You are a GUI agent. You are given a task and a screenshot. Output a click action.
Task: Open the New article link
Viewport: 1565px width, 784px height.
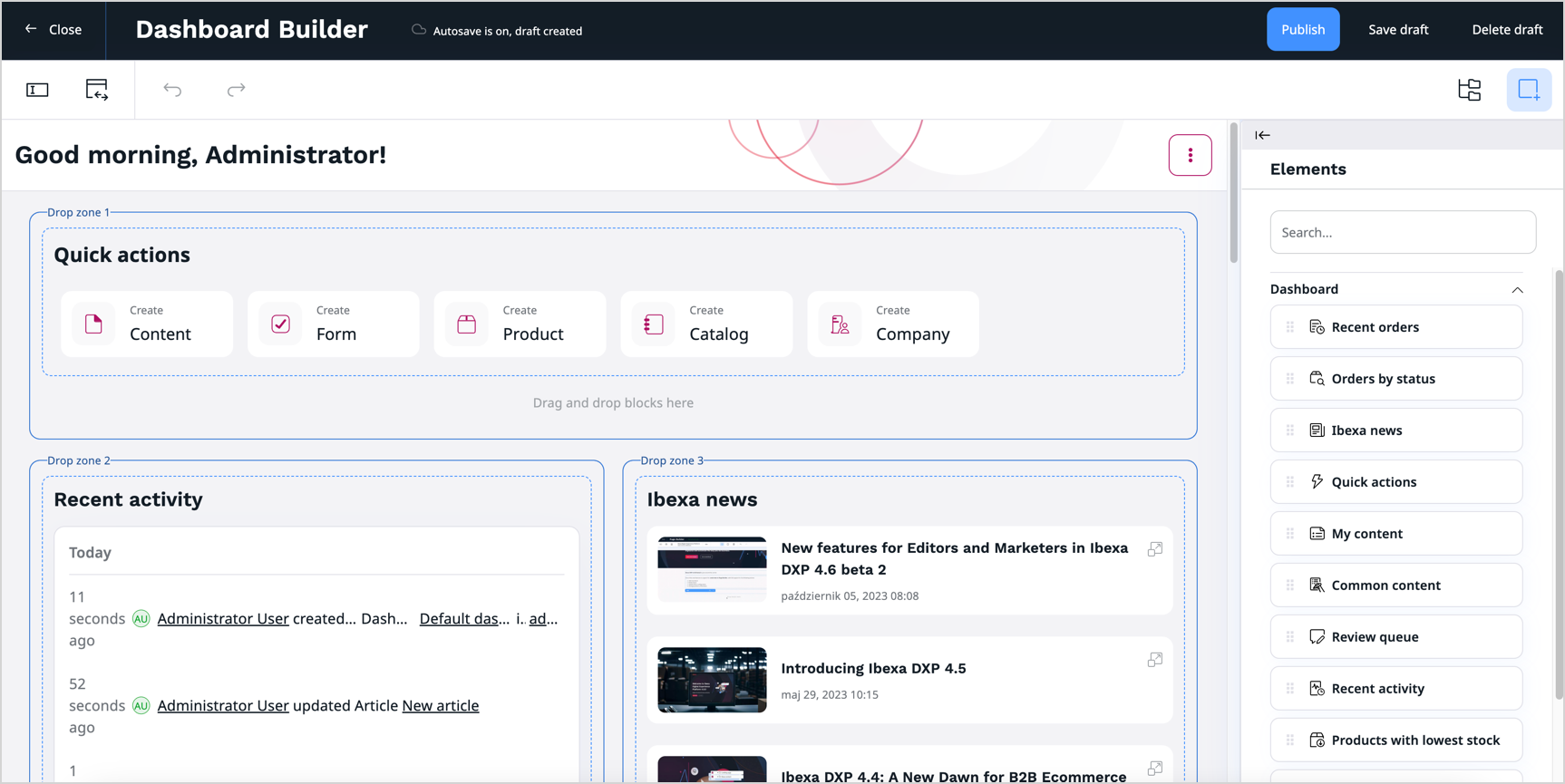coord(440,706)
